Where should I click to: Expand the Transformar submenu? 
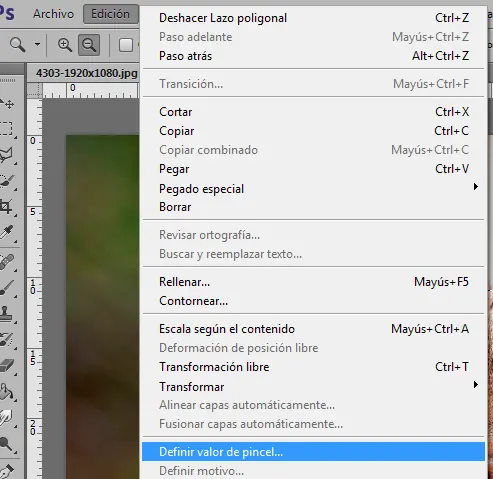[314, 387]
